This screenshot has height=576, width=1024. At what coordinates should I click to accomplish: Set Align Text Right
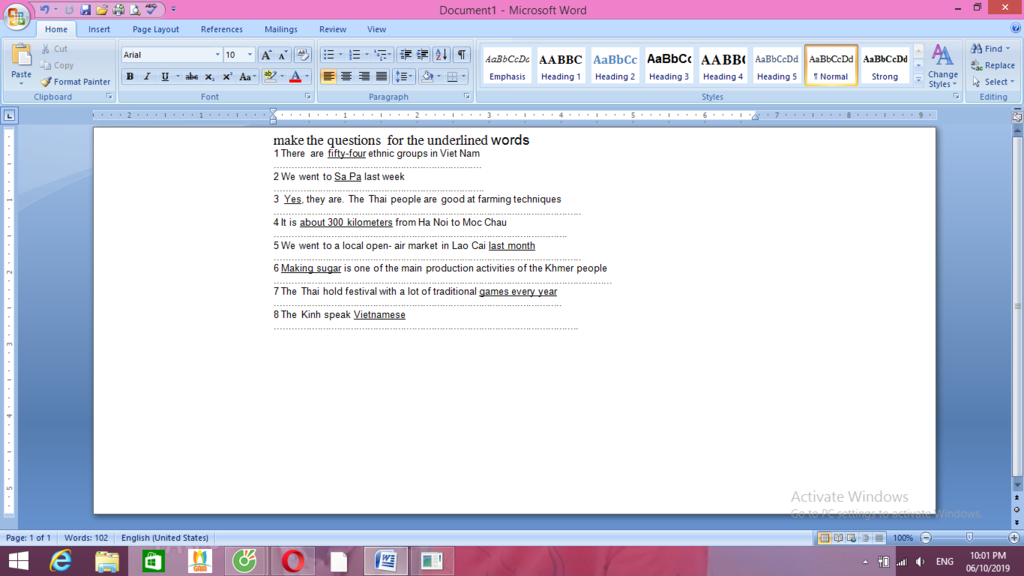click(x=364, y=76)
